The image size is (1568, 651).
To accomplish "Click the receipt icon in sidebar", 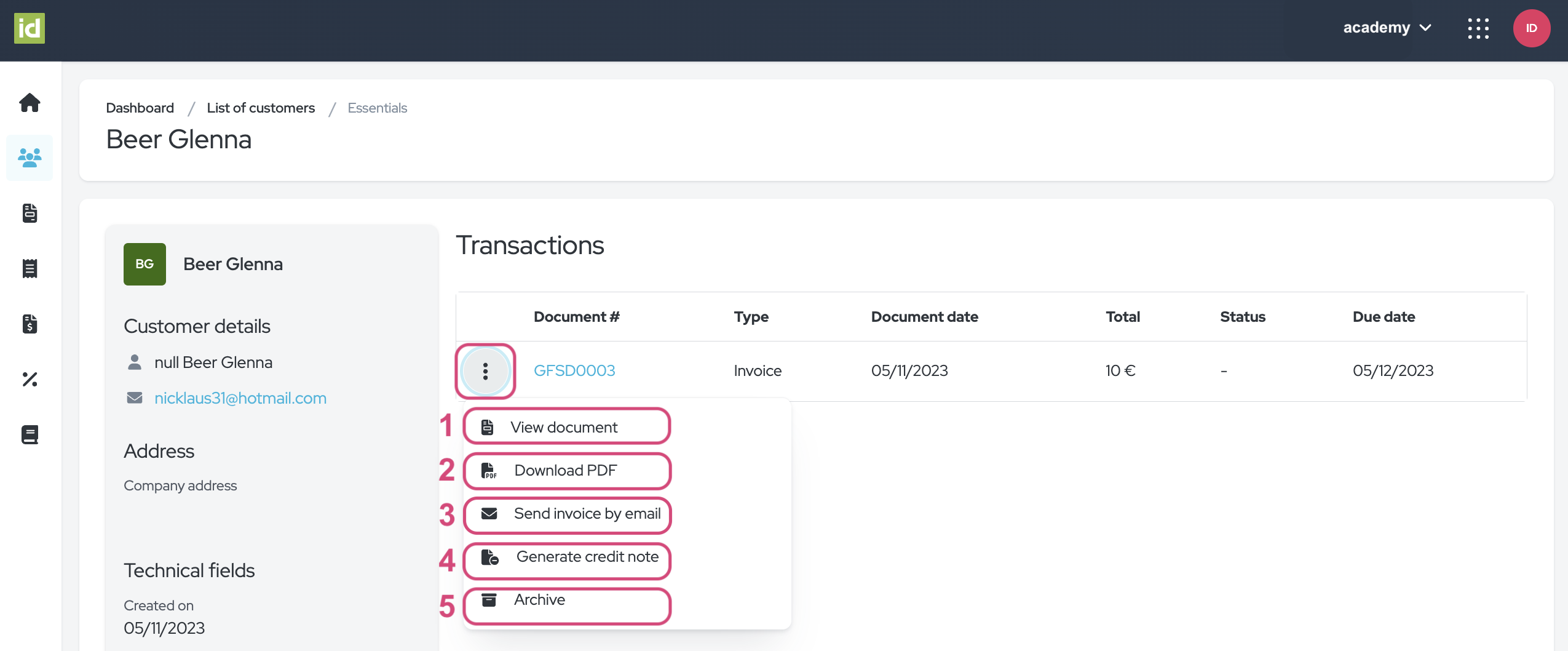I will 30,268.
